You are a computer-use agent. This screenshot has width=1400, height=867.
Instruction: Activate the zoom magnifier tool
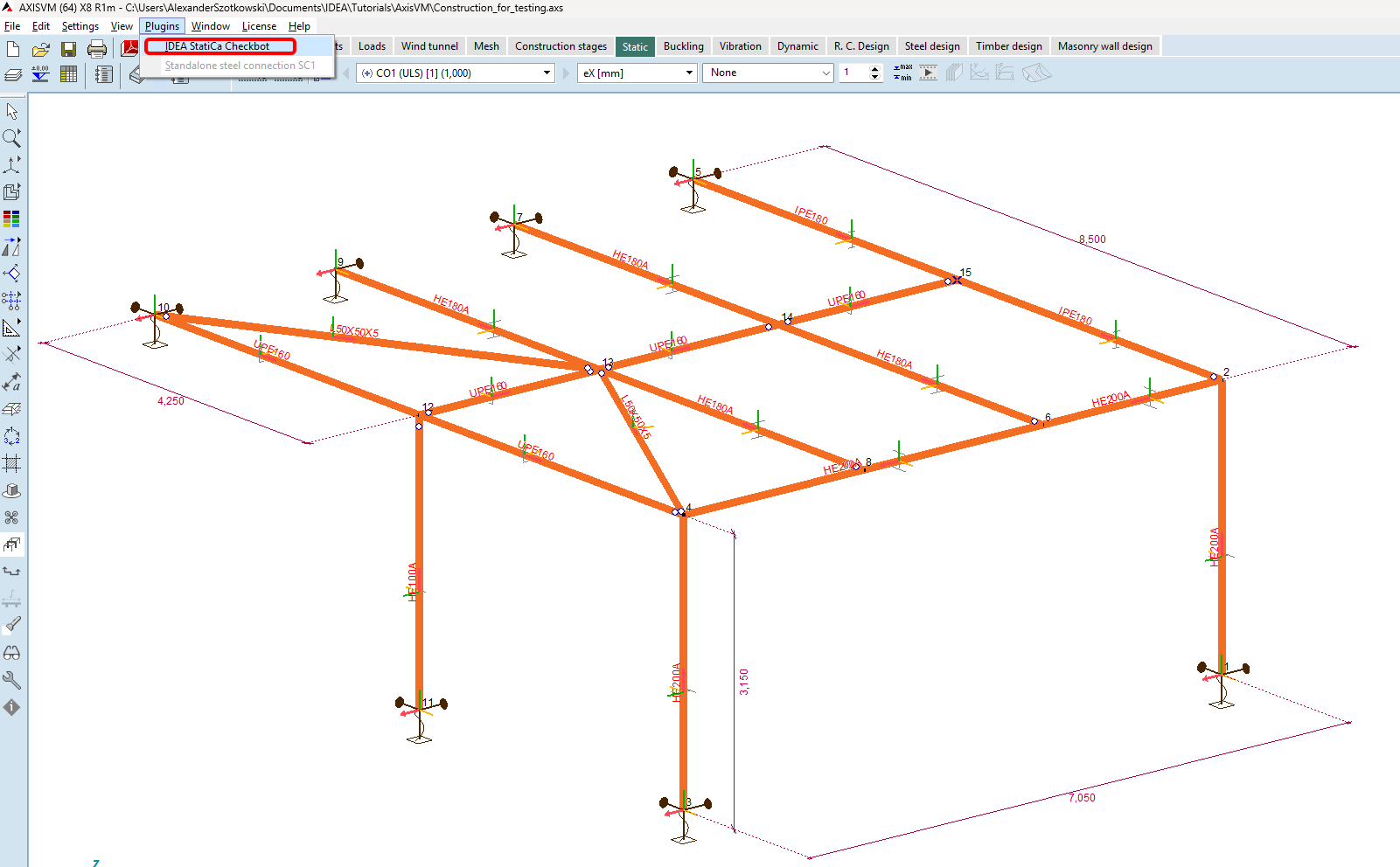[12, 138]
